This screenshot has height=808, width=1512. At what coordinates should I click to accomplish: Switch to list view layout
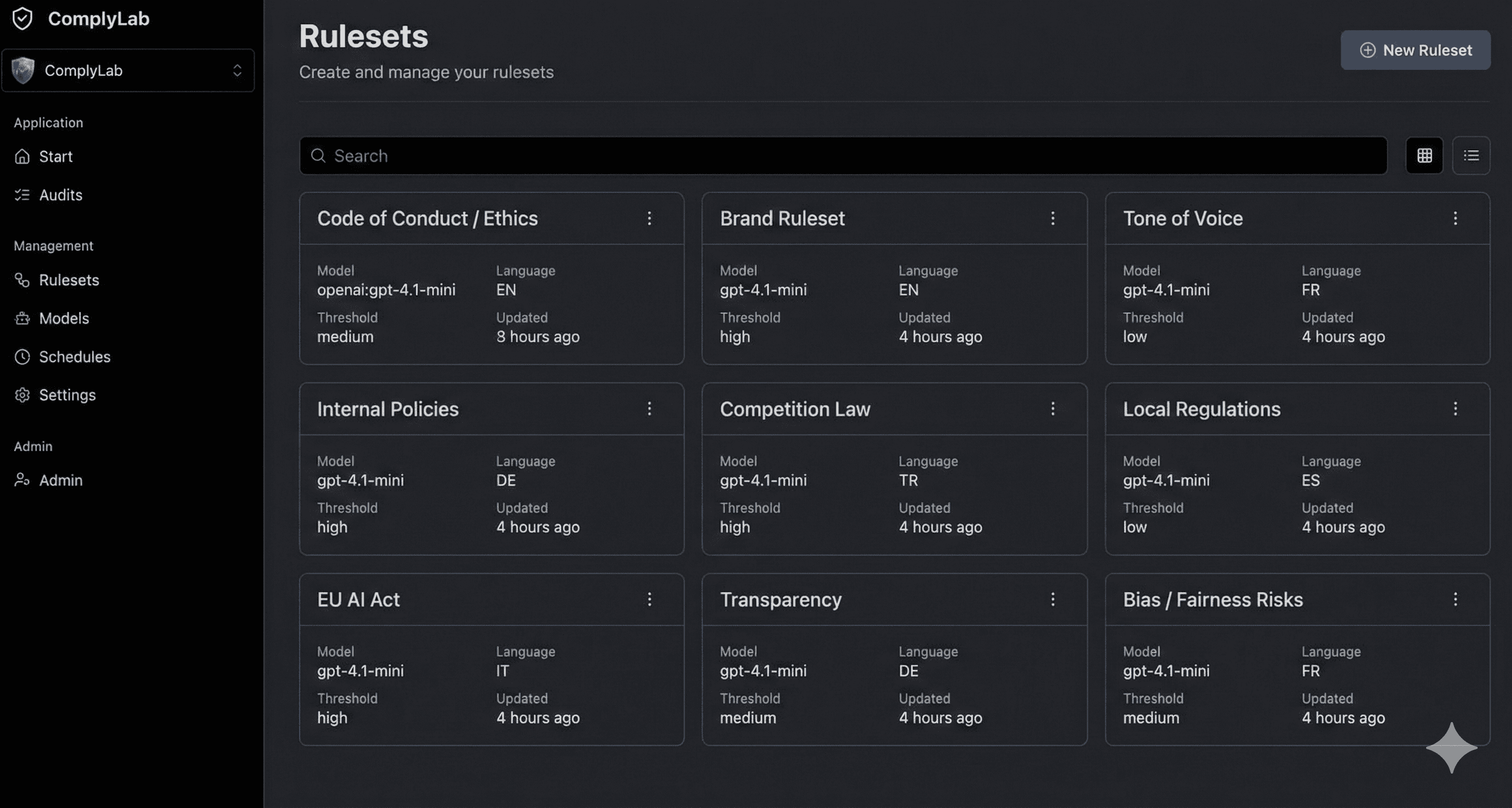[1471, 156]
